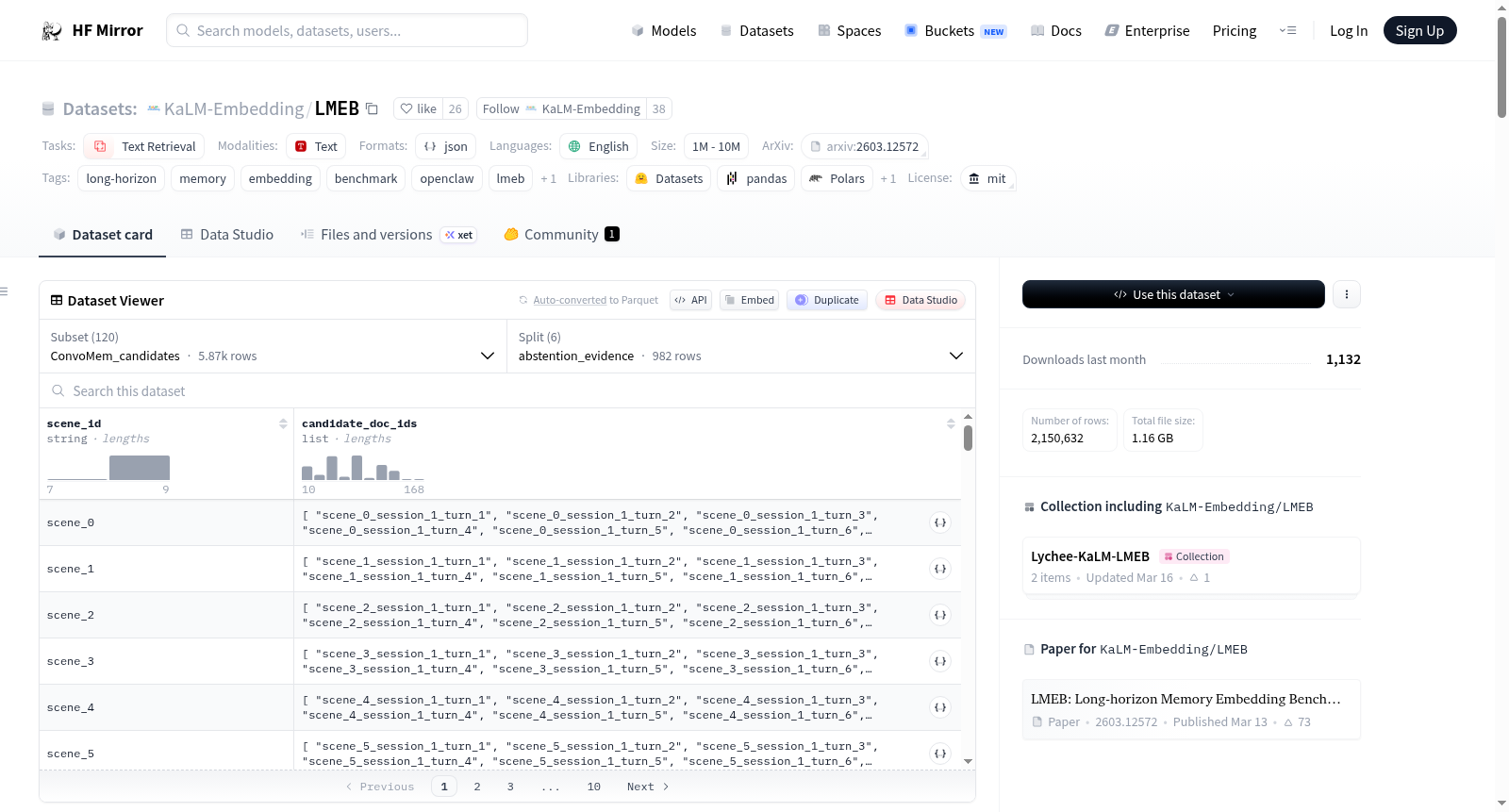This screenshot has height=812, width=1509.
Task: Open the mit license tag
Action: click(x=987, y=178)
